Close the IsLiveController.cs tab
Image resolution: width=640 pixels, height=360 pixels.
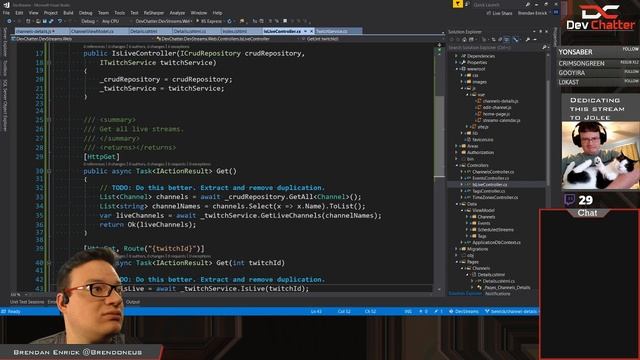click(x=312, y=31)
